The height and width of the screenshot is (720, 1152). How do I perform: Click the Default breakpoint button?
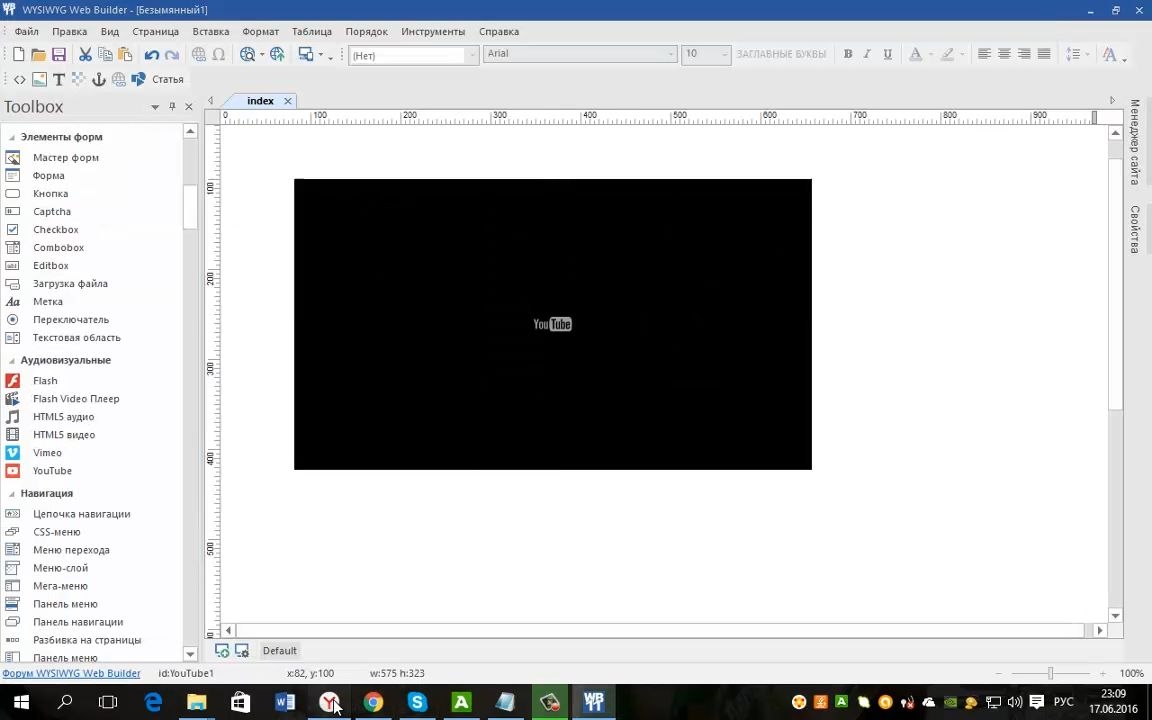279,651
